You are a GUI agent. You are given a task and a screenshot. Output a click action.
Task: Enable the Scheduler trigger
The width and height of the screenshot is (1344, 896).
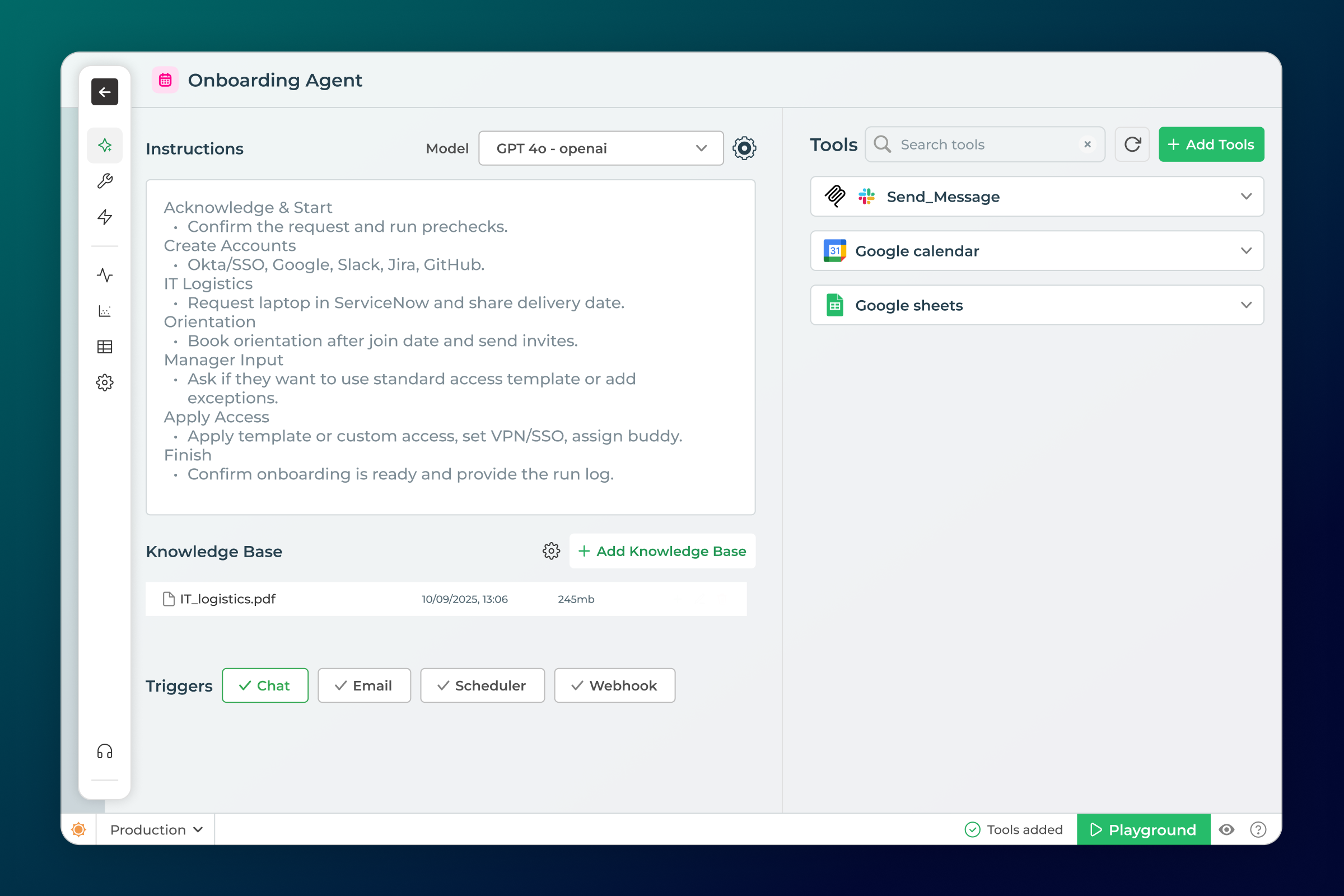482,685
